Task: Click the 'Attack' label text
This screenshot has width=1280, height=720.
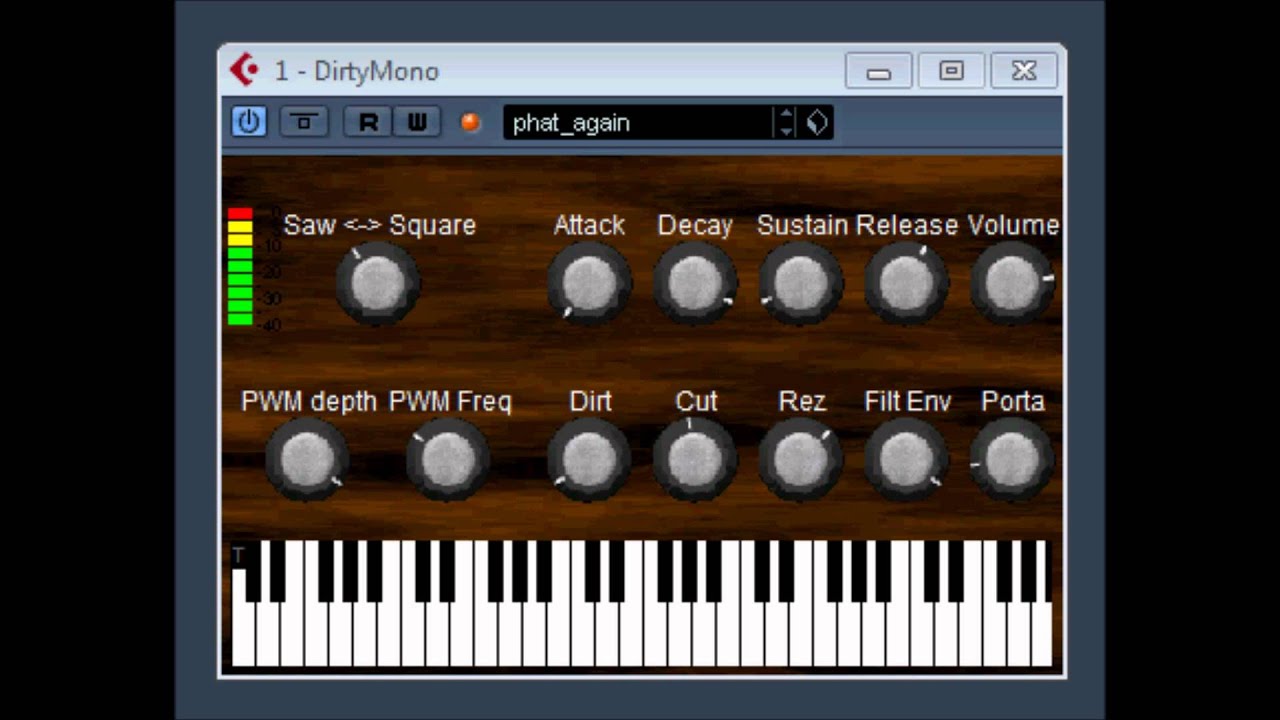Action: 589,225
